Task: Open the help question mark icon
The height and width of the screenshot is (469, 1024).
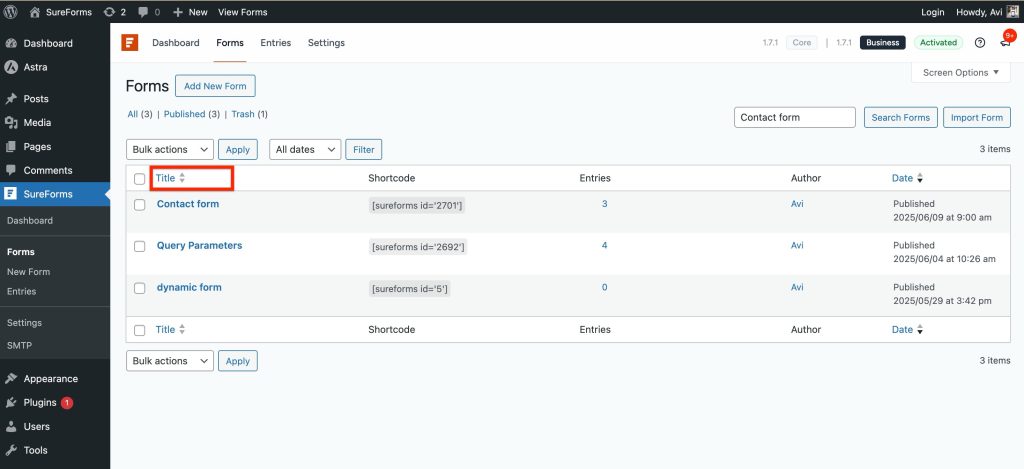Action: [979, 43]
